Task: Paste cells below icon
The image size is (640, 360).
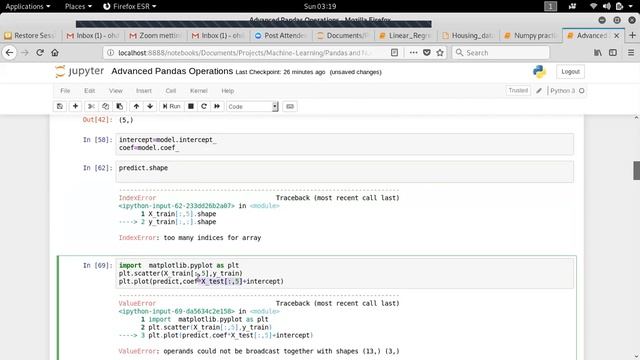Action: pos(120,107)
